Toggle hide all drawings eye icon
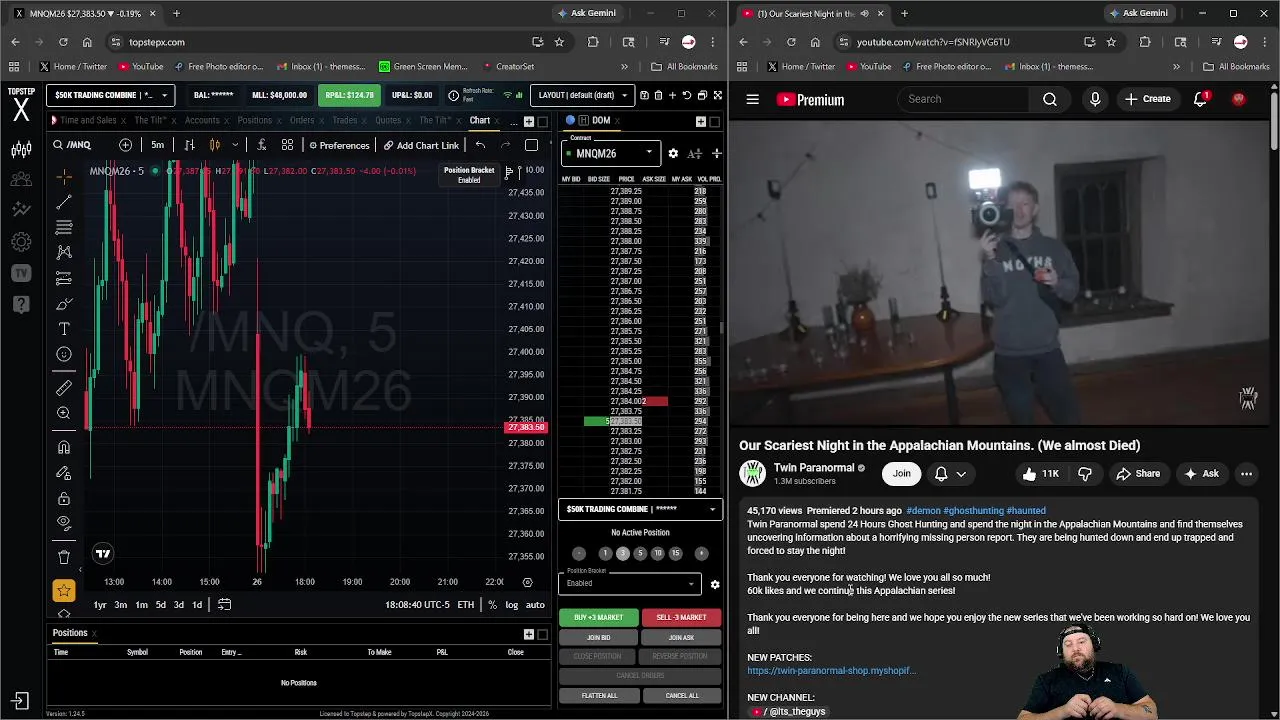The image size is (1280, 720). (64, 523)
